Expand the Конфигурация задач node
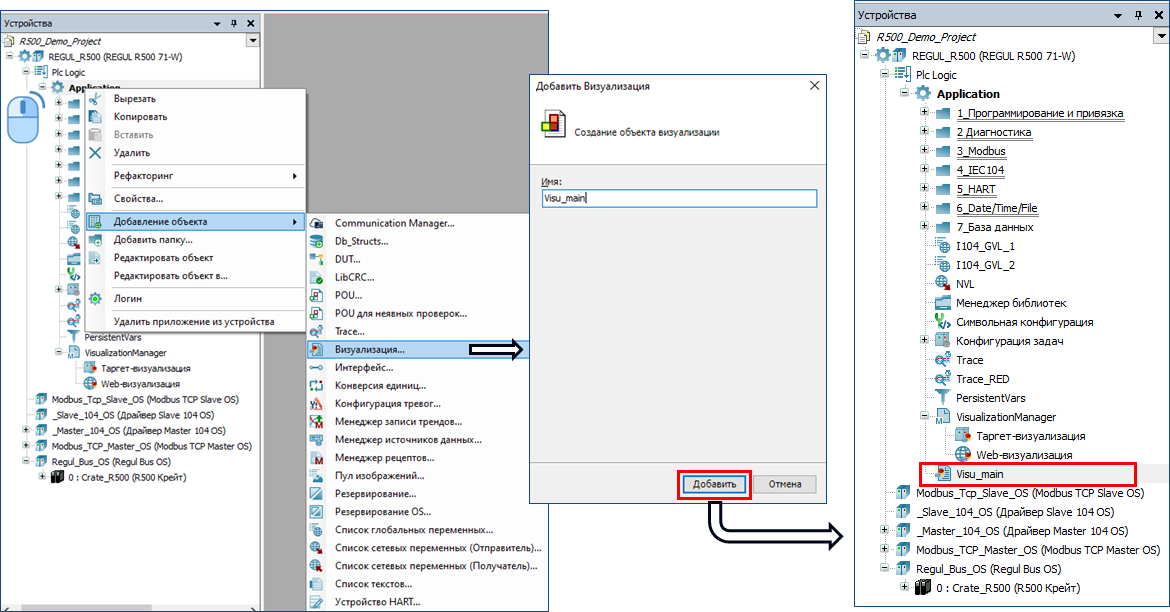1170x612 pixels. (x=925, y=341)
